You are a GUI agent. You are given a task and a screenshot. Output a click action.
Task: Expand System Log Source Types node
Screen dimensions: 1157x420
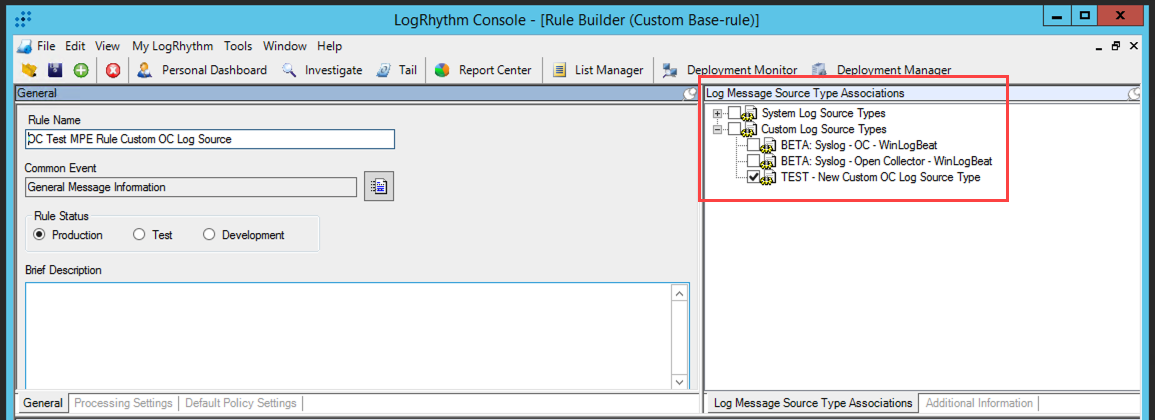[717, 113]
